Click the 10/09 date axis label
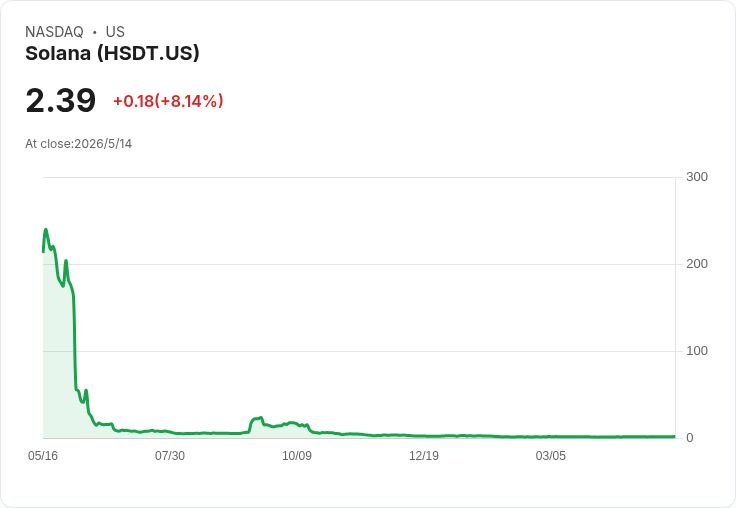736x508 pixels. [x=297, y=455]
